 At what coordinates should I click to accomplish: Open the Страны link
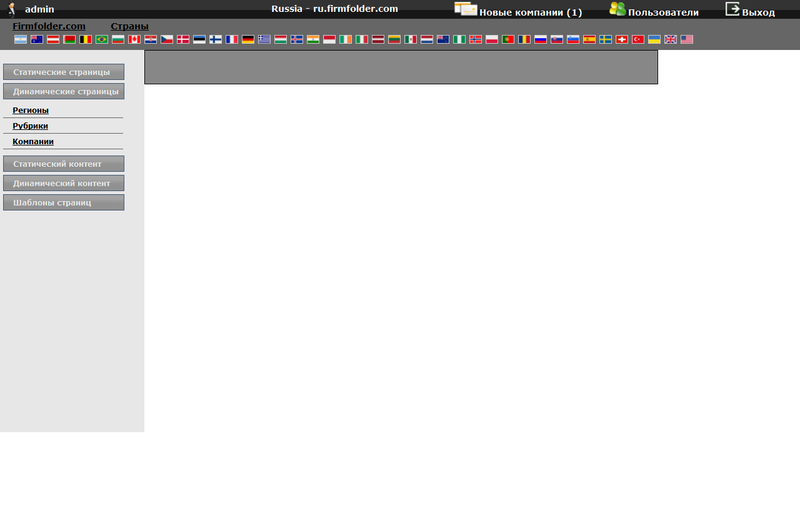click(130, 26)
